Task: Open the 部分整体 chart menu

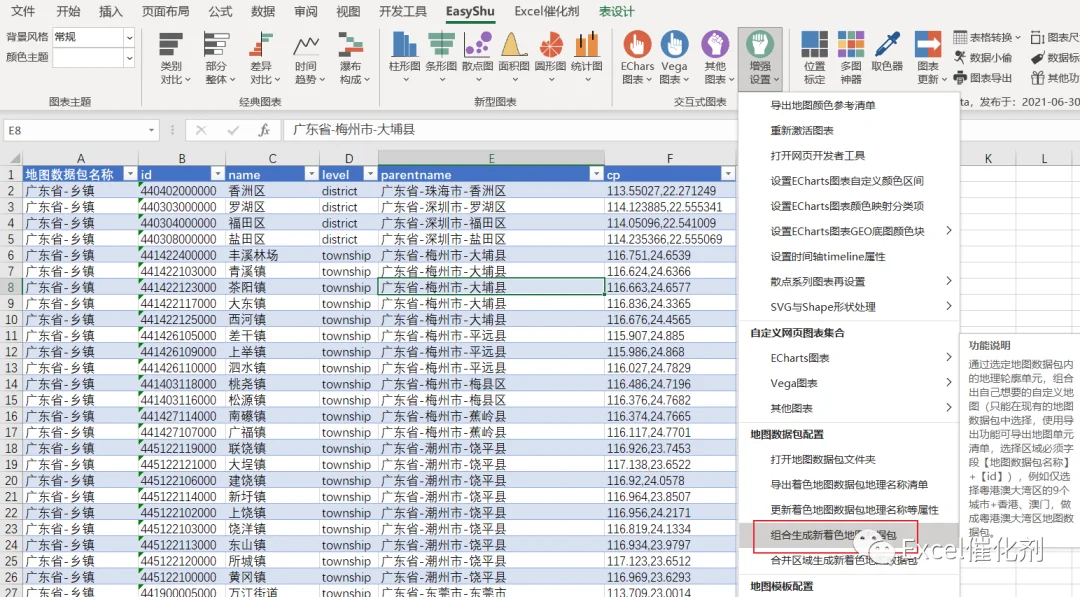Action: pos(220,59)
